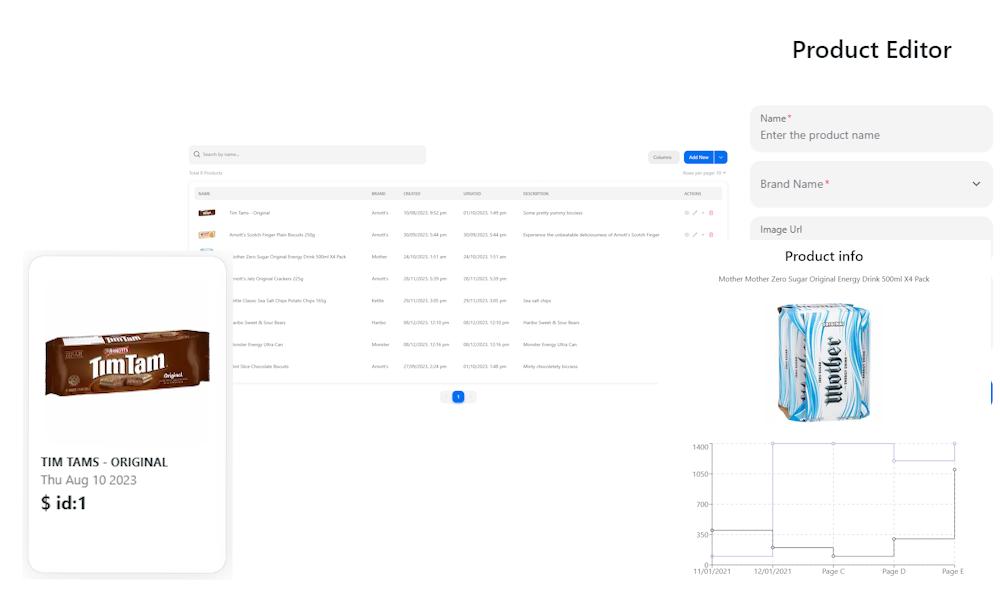Image resolution: width=1000 pixels, height=600 pixels.
Task: Select the 'Arnott's Scotch Finger Plain Biscuits 250g' cell
Action: (x=272, y=235)
